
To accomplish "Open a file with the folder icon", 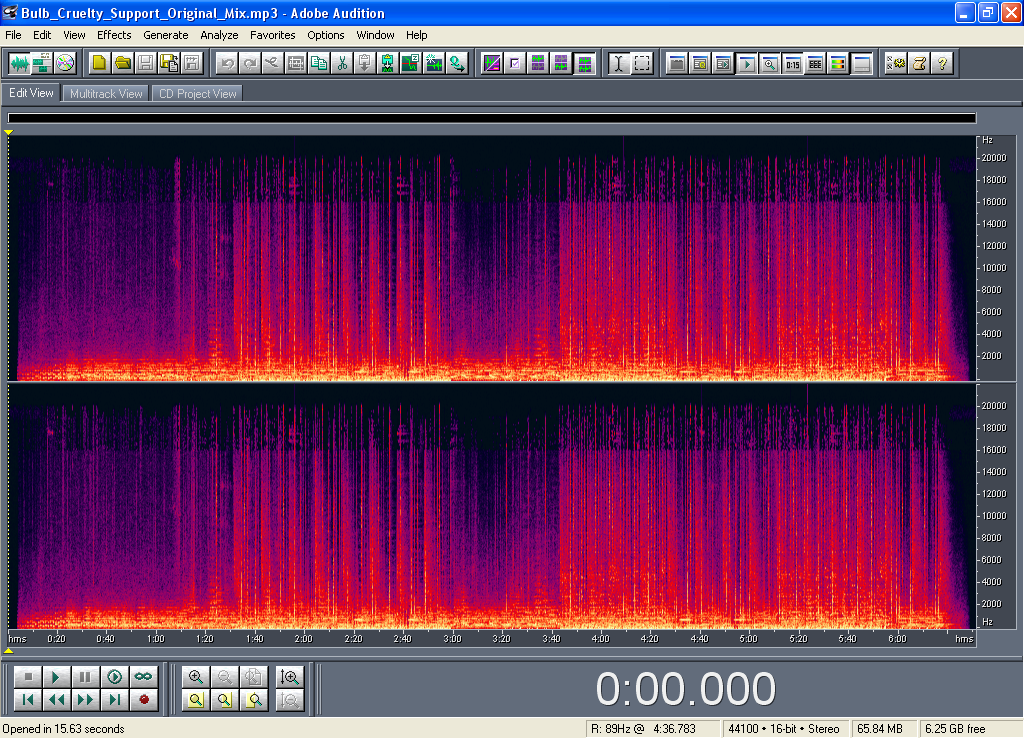I will tap(122, 63).
